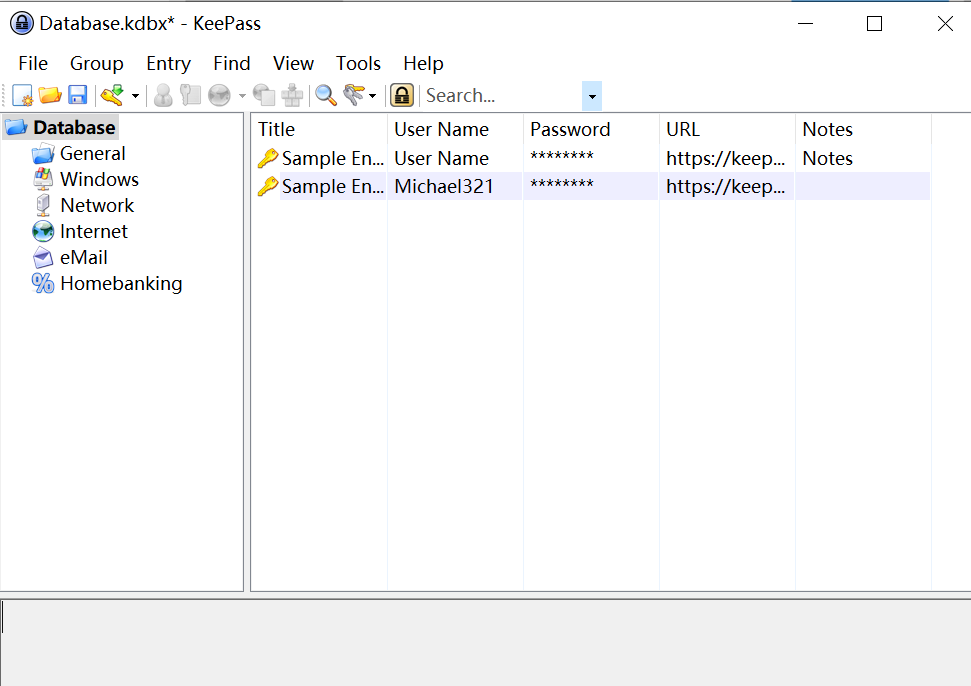Image resolution: width=971 pixels, height=686 pixels.
Task: Click the URL cell of Michael321 entry
Action: pos(726,186)
